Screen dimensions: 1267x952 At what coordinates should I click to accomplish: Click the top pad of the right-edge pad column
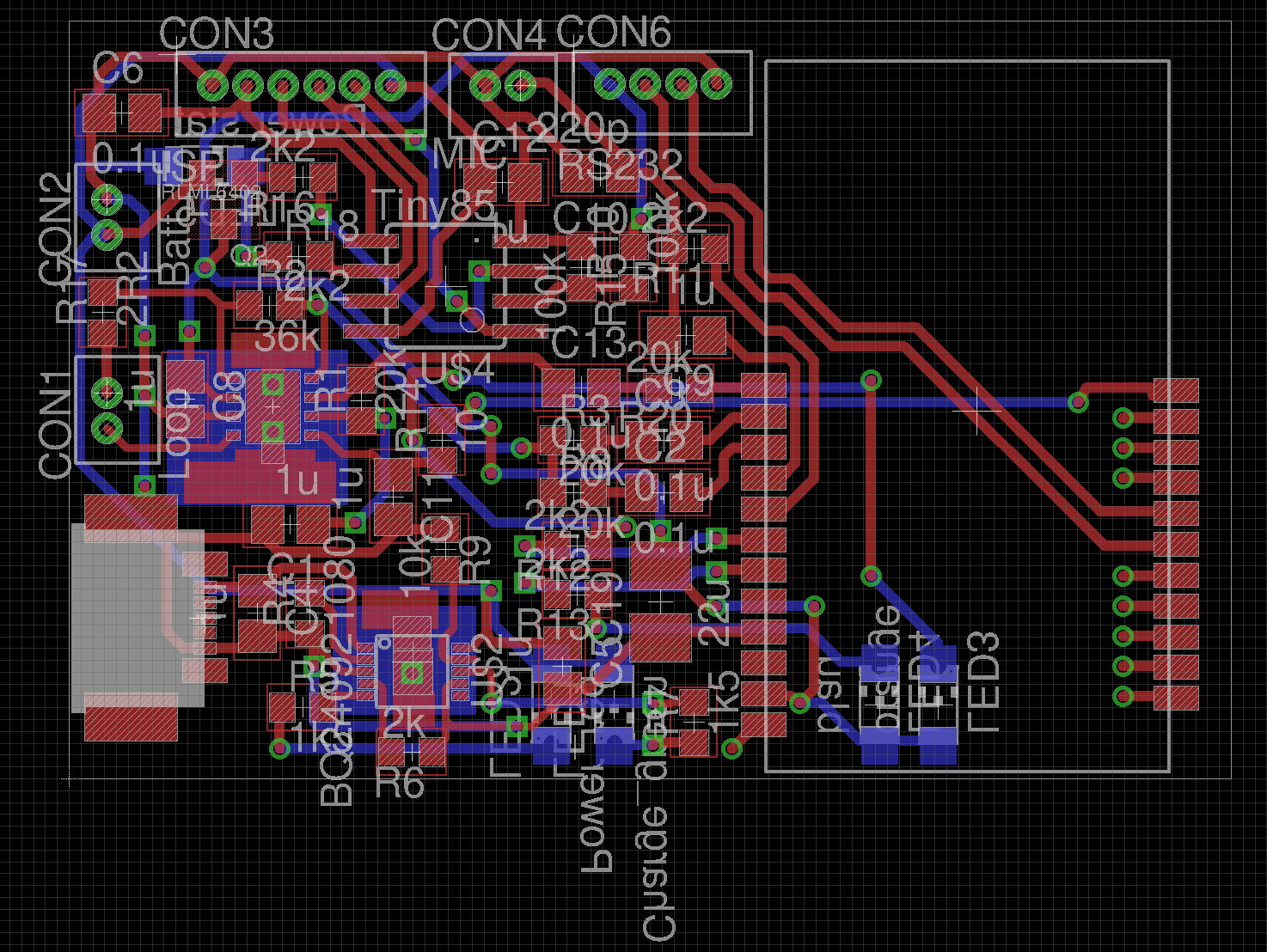click(x=1176, y=391)
